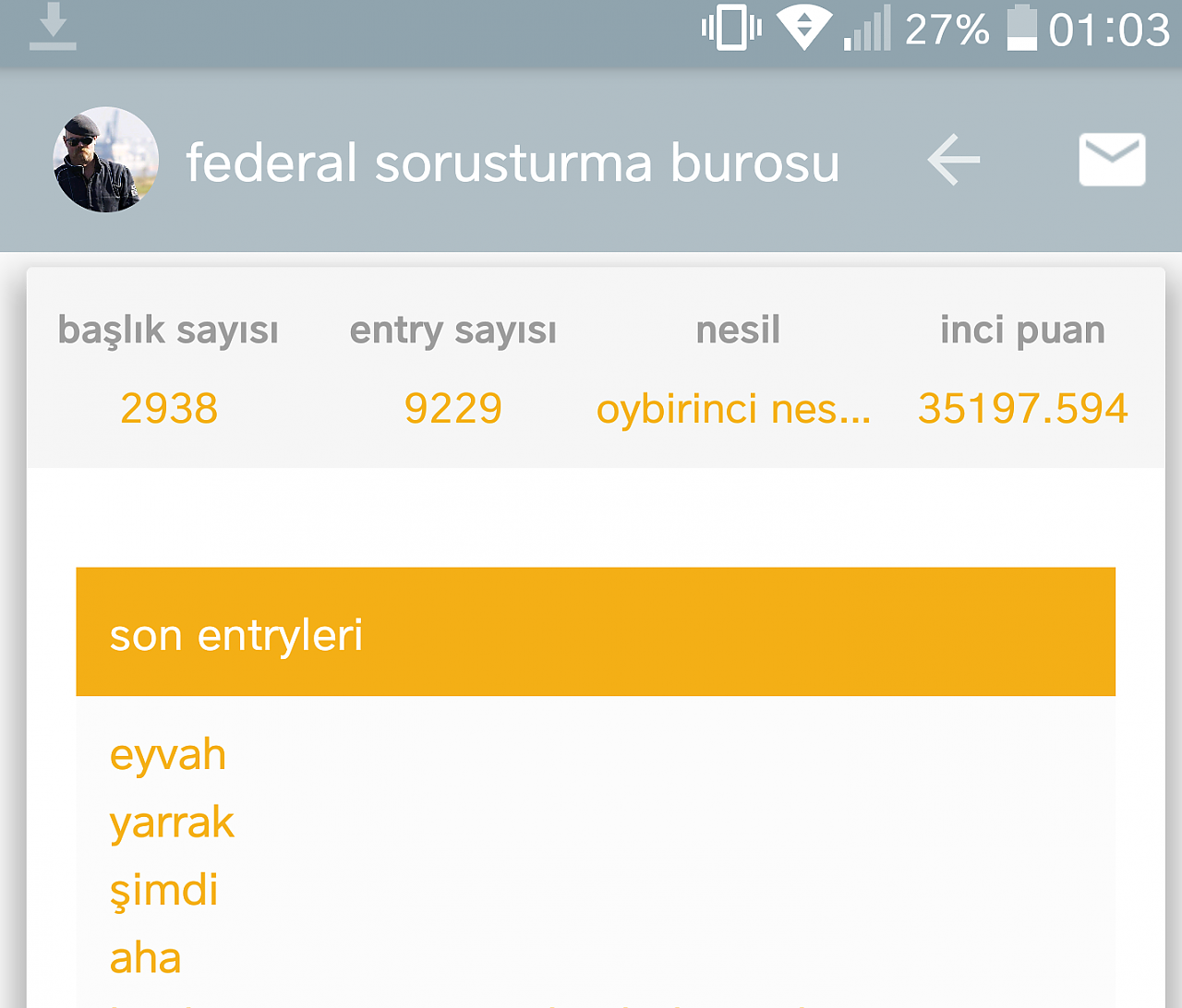Open the eyvah entry
Image resolution: width=1182 pixels, height=1008 pixels.
tap(168, 755)
